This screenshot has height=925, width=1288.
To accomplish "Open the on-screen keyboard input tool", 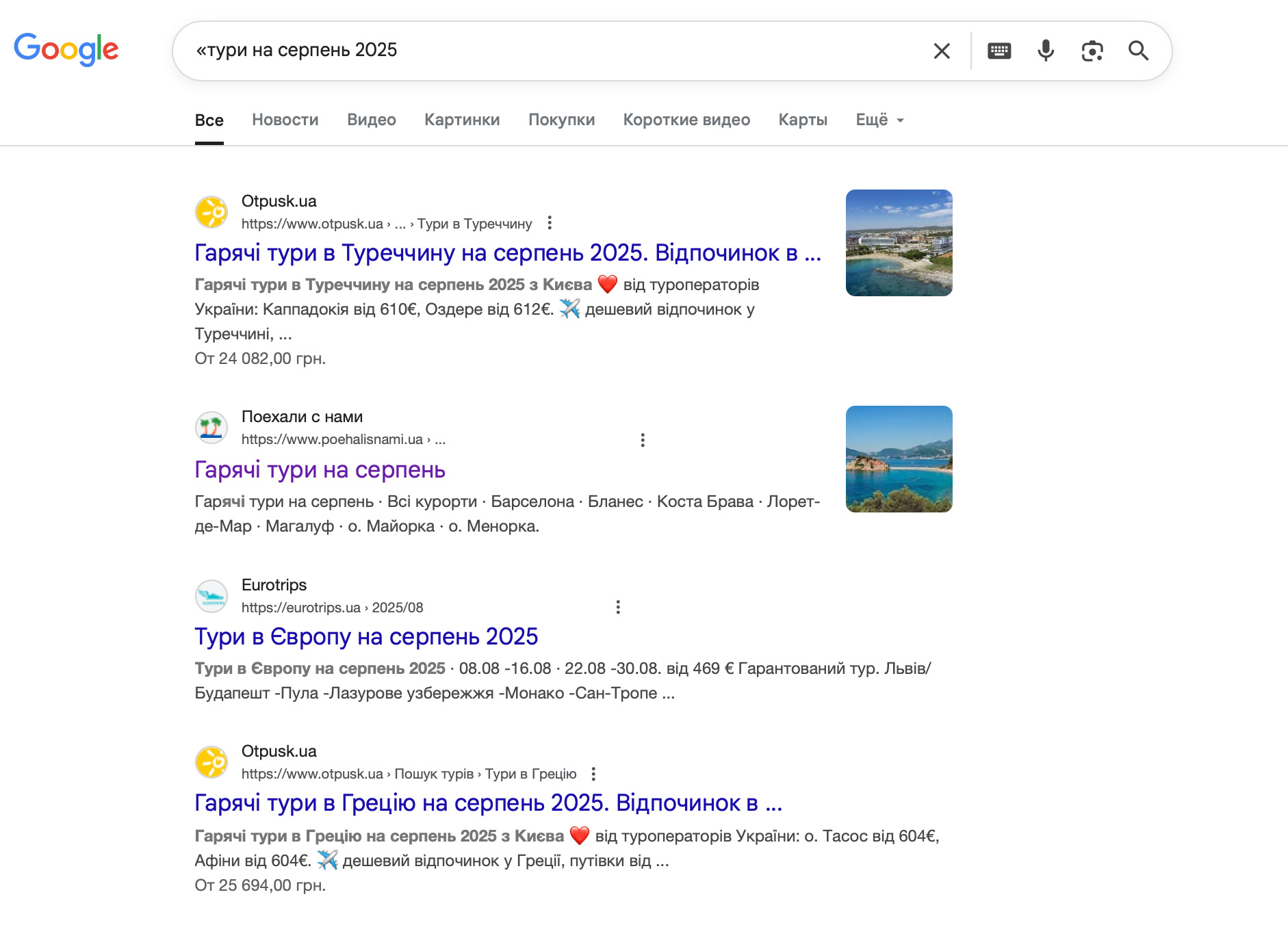I will coord(999,51).
